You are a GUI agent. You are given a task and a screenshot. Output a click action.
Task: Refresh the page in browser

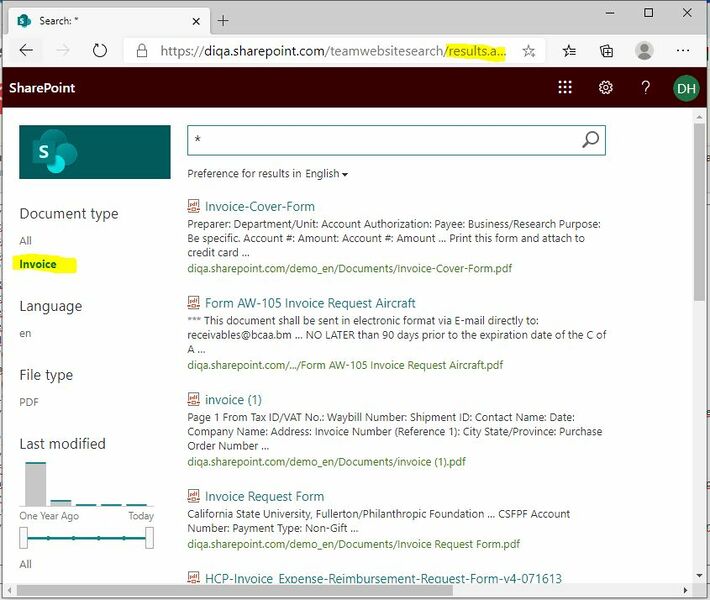coord(100,51)
